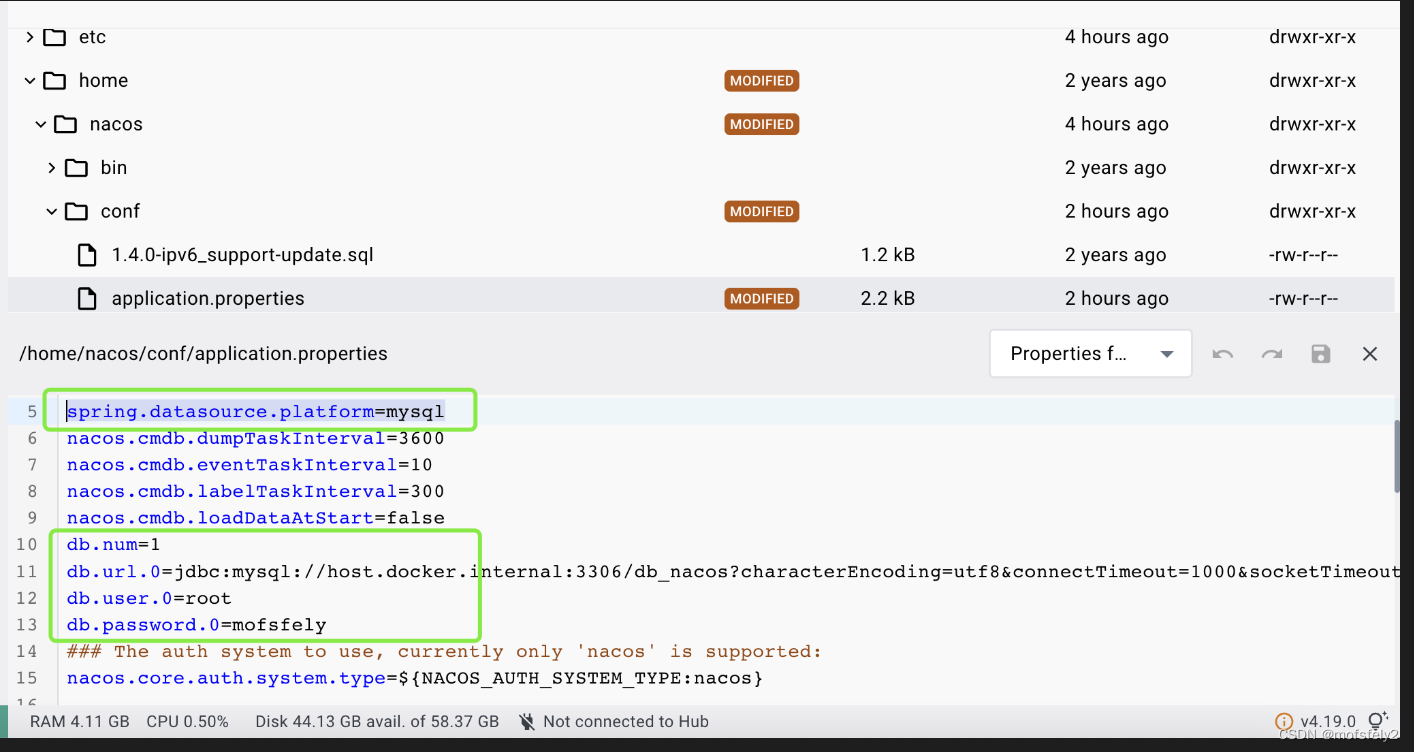1414x752 pixels.
Task: Click the MODIFIED badge on home row
Action: coord(762,81)
